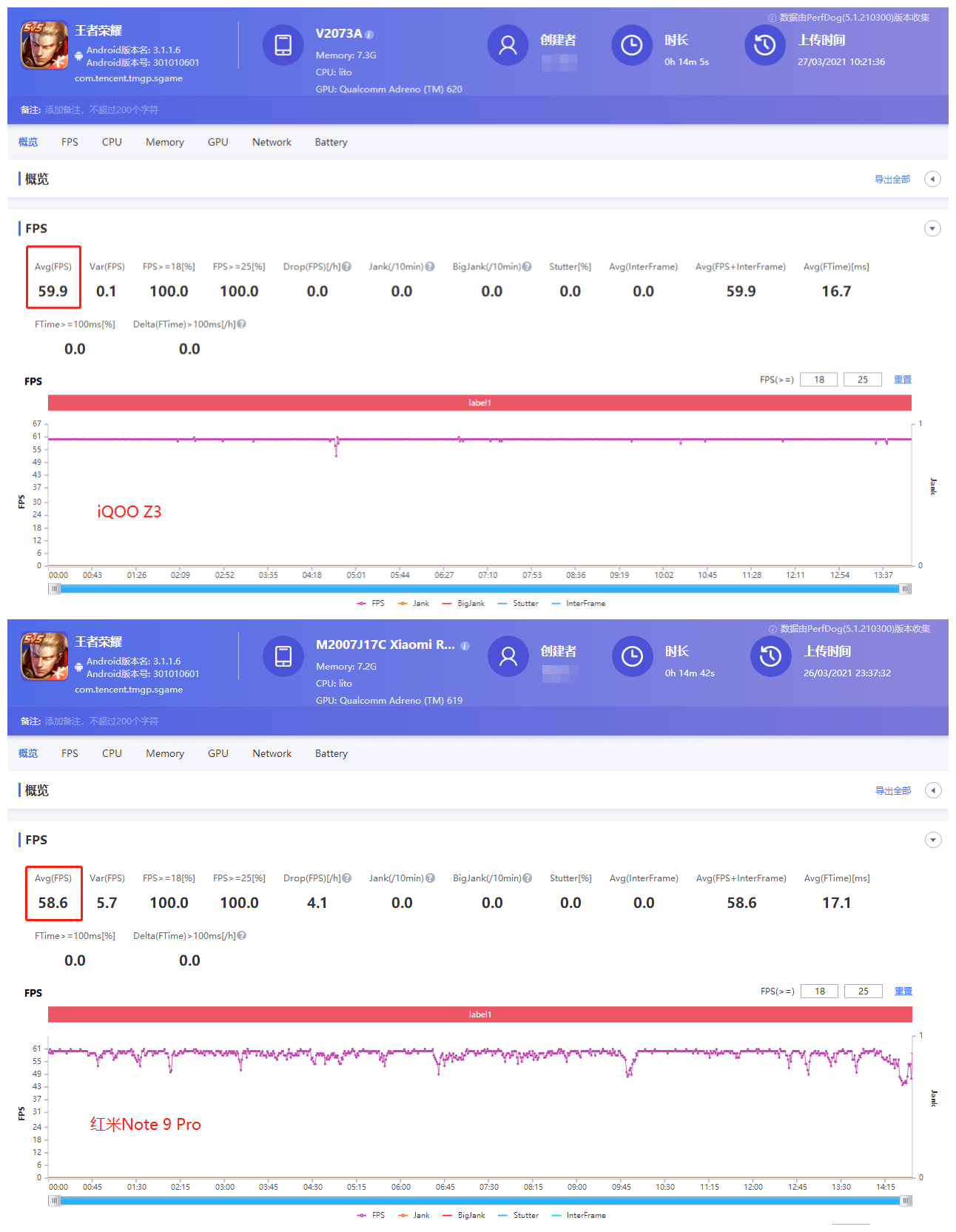Open the FPS tab in bottom report
Viewport: 956px width, 1232px height.
pos(70,753)
